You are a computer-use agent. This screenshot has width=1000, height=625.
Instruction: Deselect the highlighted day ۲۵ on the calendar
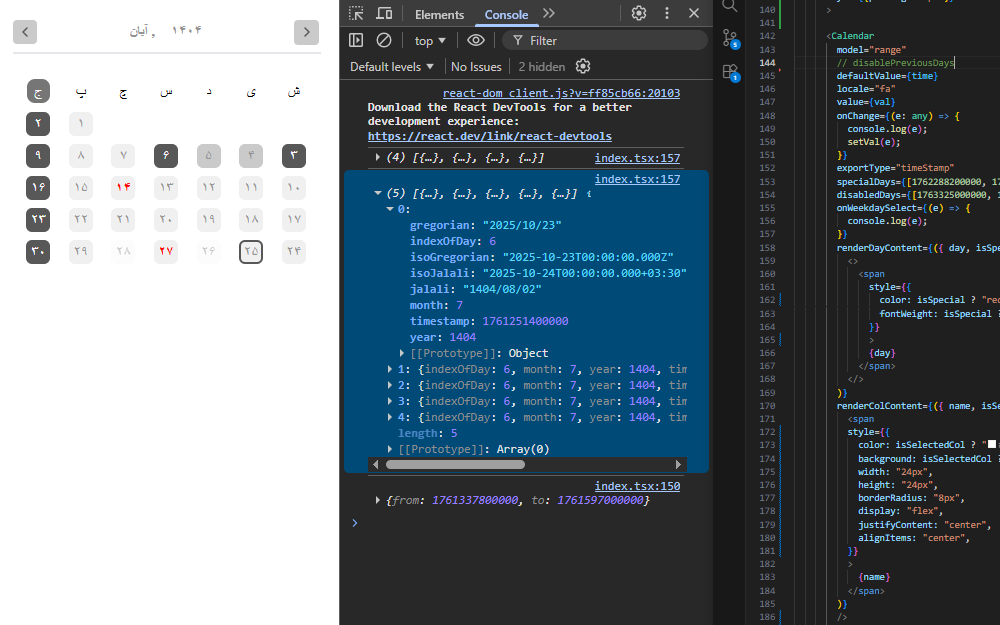pos(251,251)
